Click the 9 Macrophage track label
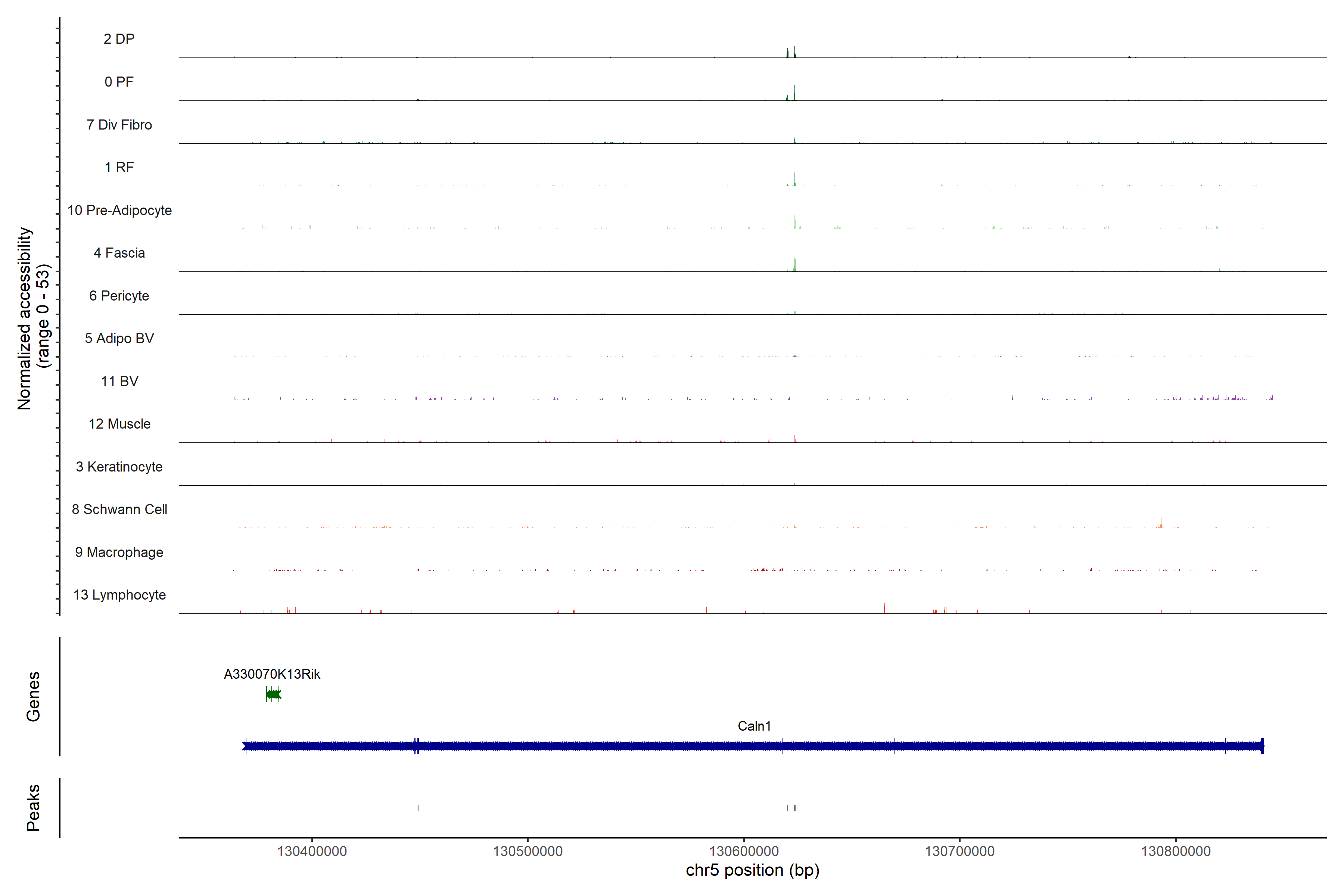The width and height of the screenshot is (1344, 896). tap(119, 552)
